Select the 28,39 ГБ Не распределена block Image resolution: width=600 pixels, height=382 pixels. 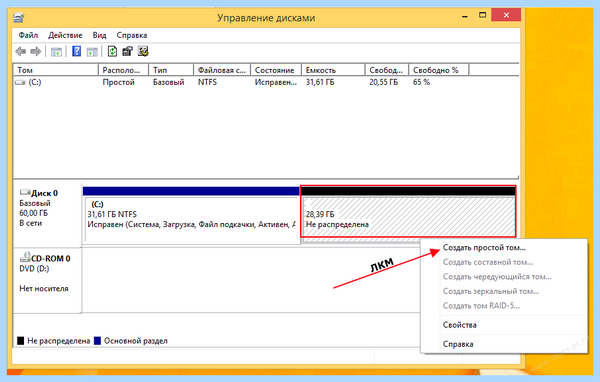pos(408,212)
